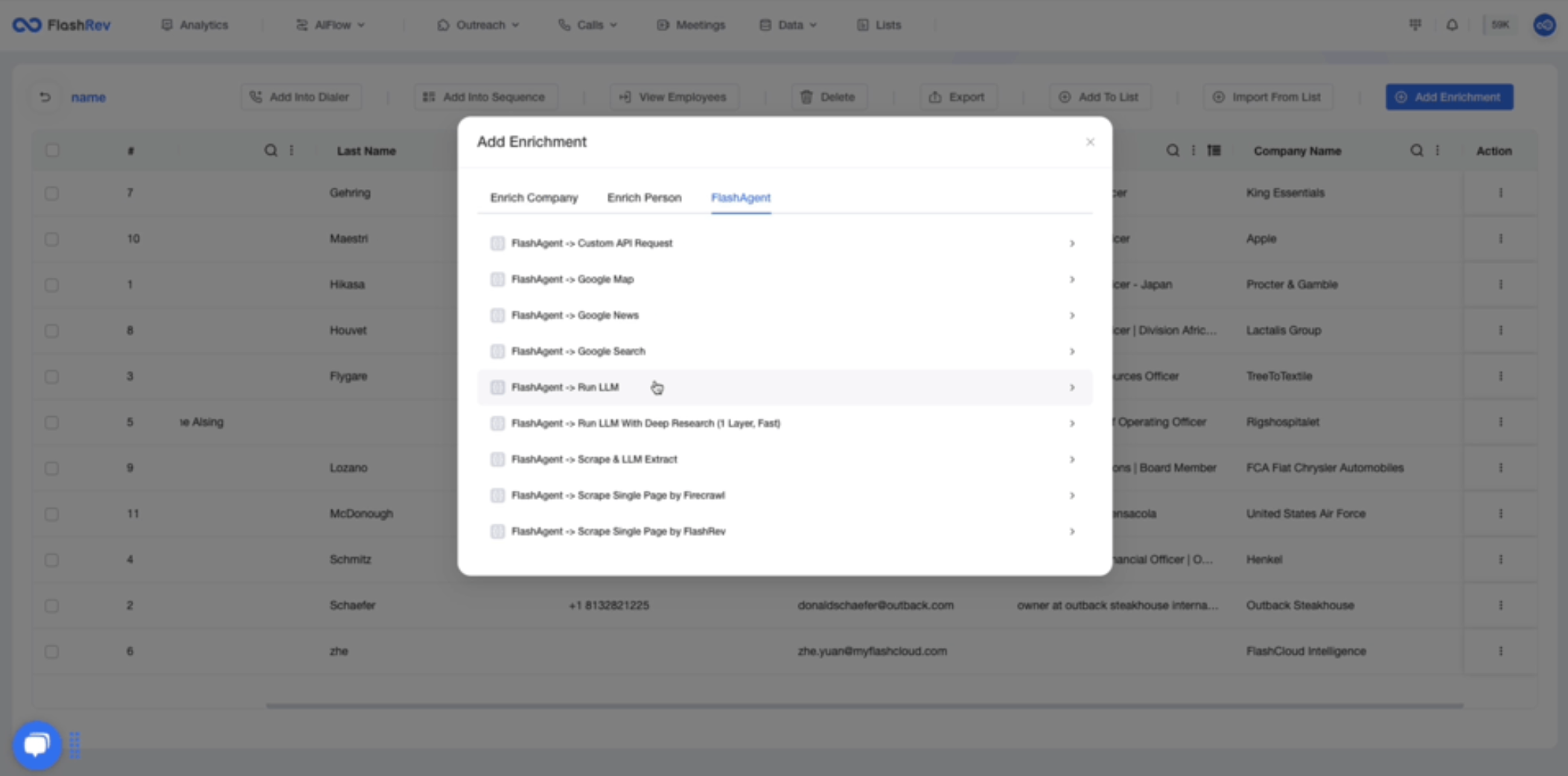
Task: Close the Add Enrichment dialog
Action: pos(1090,141)
